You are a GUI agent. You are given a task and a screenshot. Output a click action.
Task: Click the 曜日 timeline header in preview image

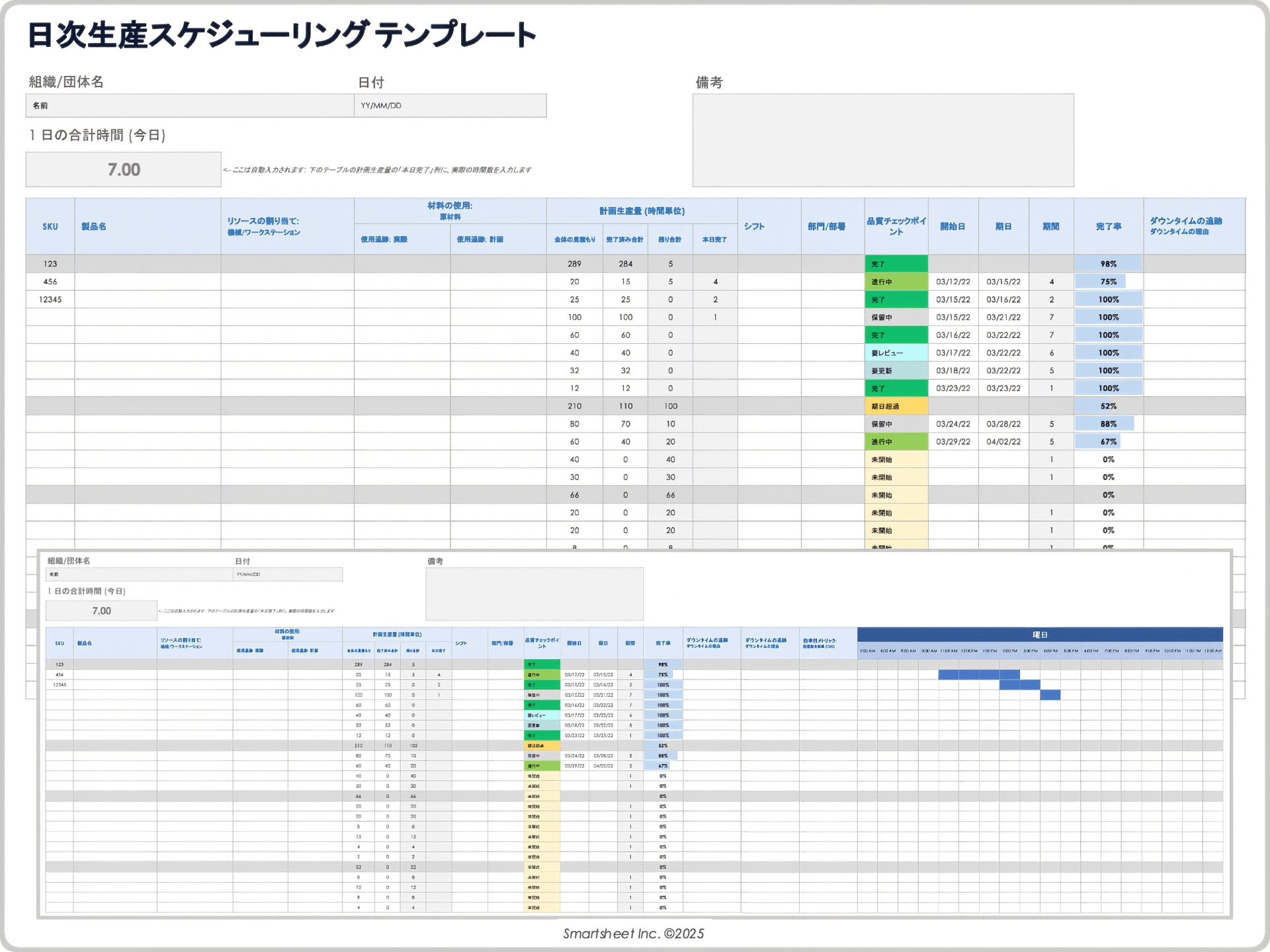(1040, 635)
